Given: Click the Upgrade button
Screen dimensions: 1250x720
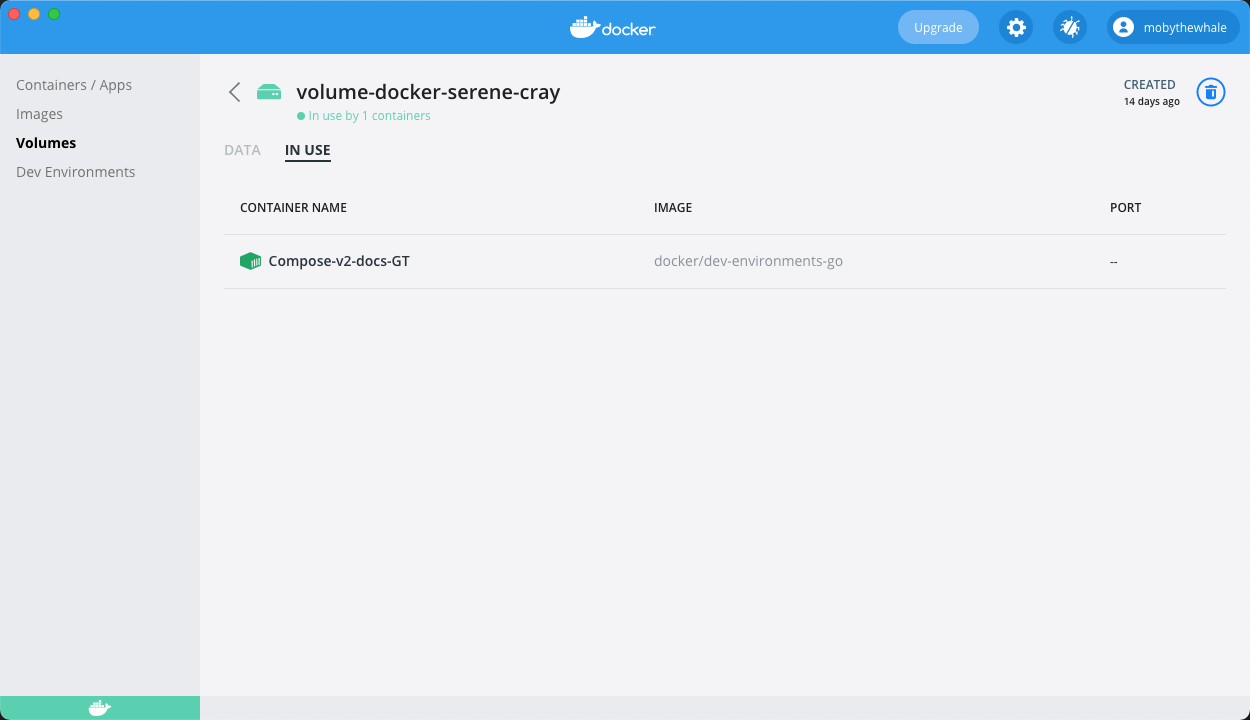Looking at the screenshot, I should [x=938, y=27].
